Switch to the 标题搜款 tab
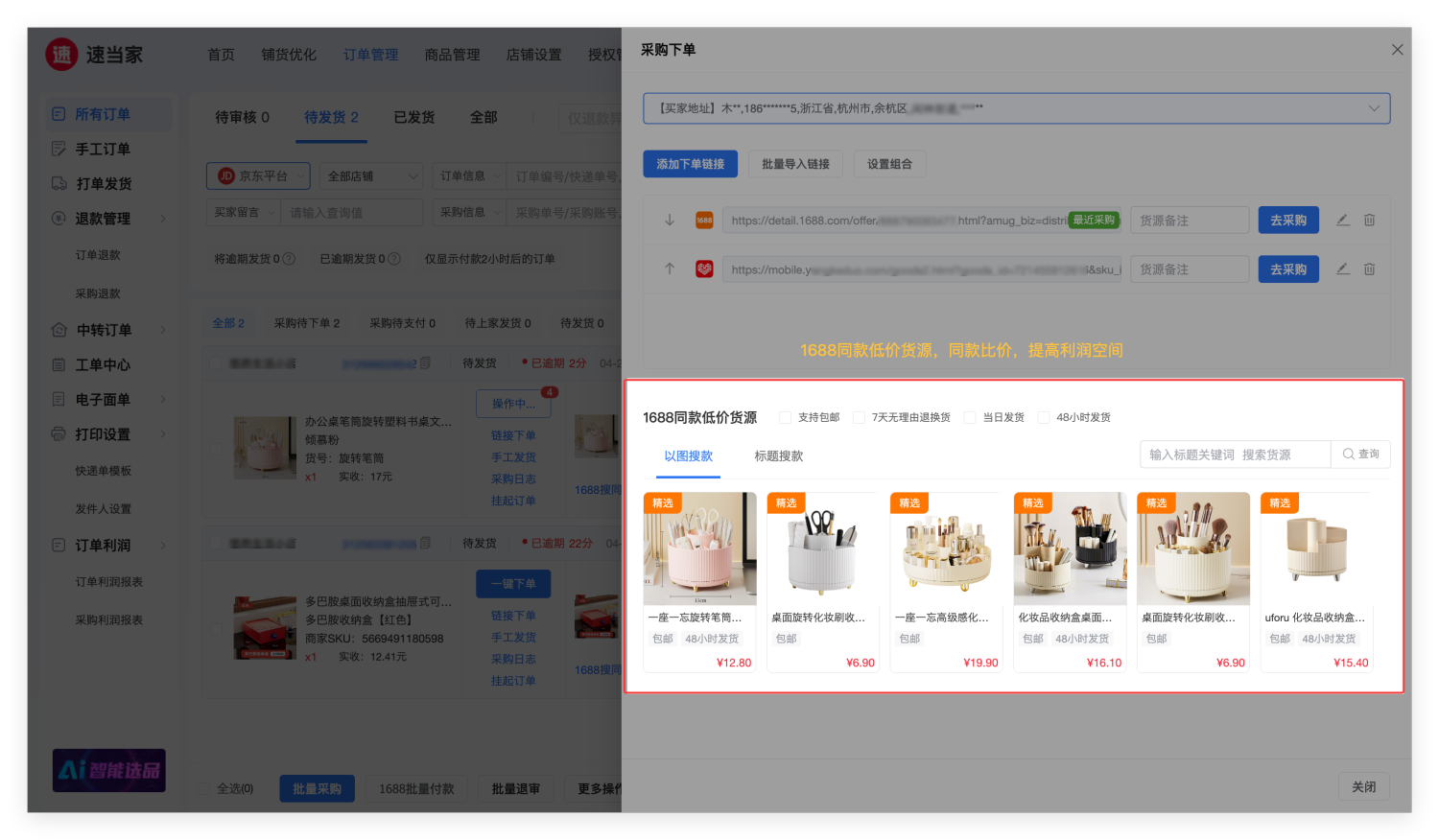The height and width of the screenshot is (840, 1439). click(778, 456)
